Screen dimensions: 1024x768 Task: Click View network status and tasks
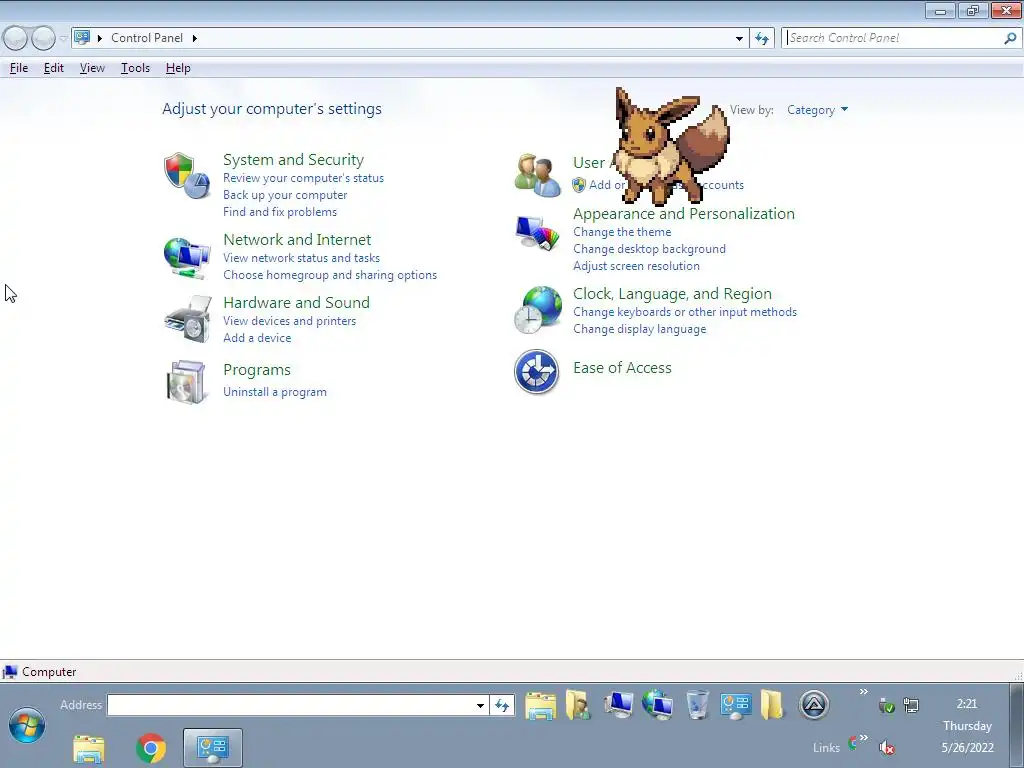(302, 258)
